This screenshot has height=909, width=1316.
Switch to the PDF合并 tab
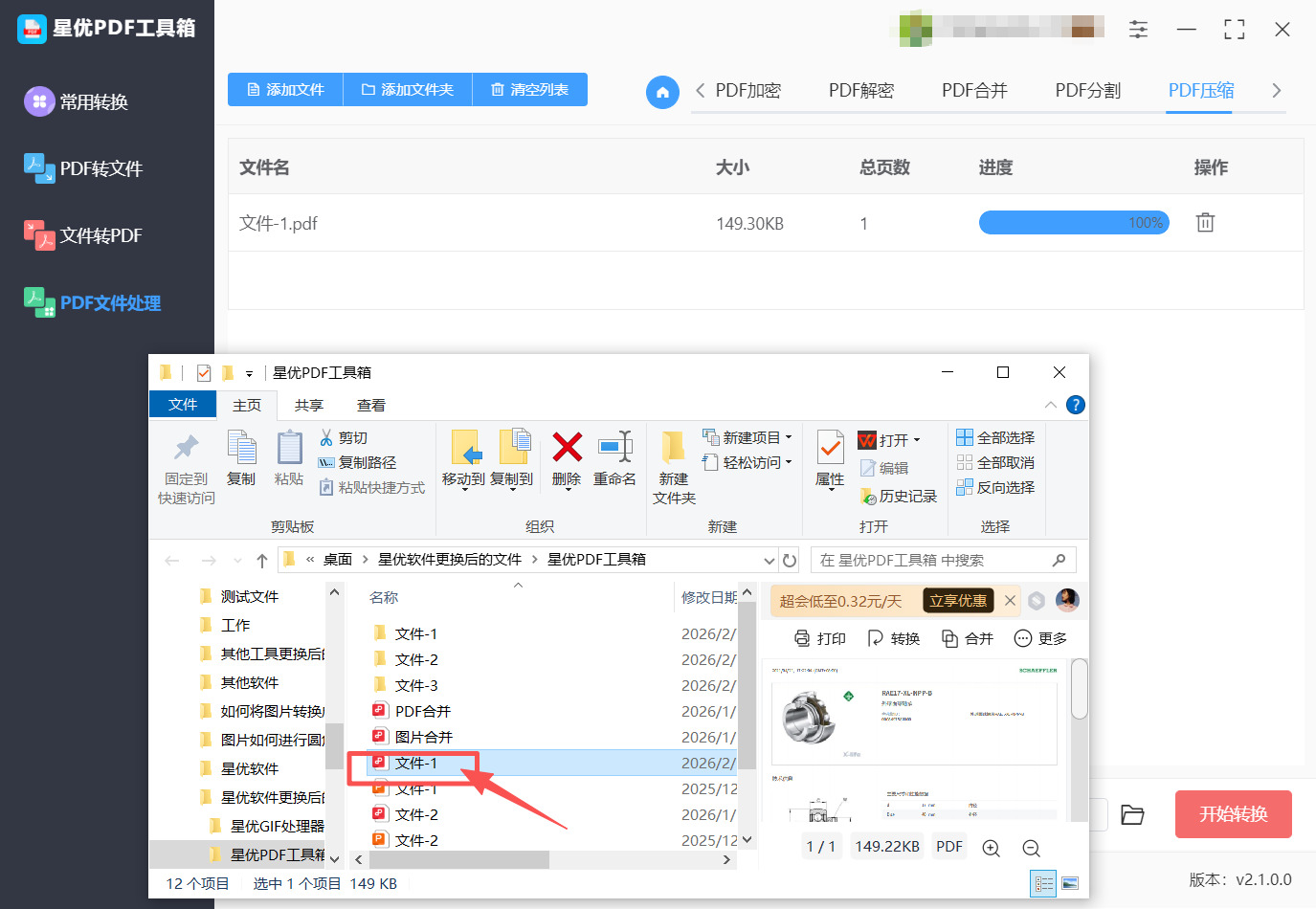point(974,91)
